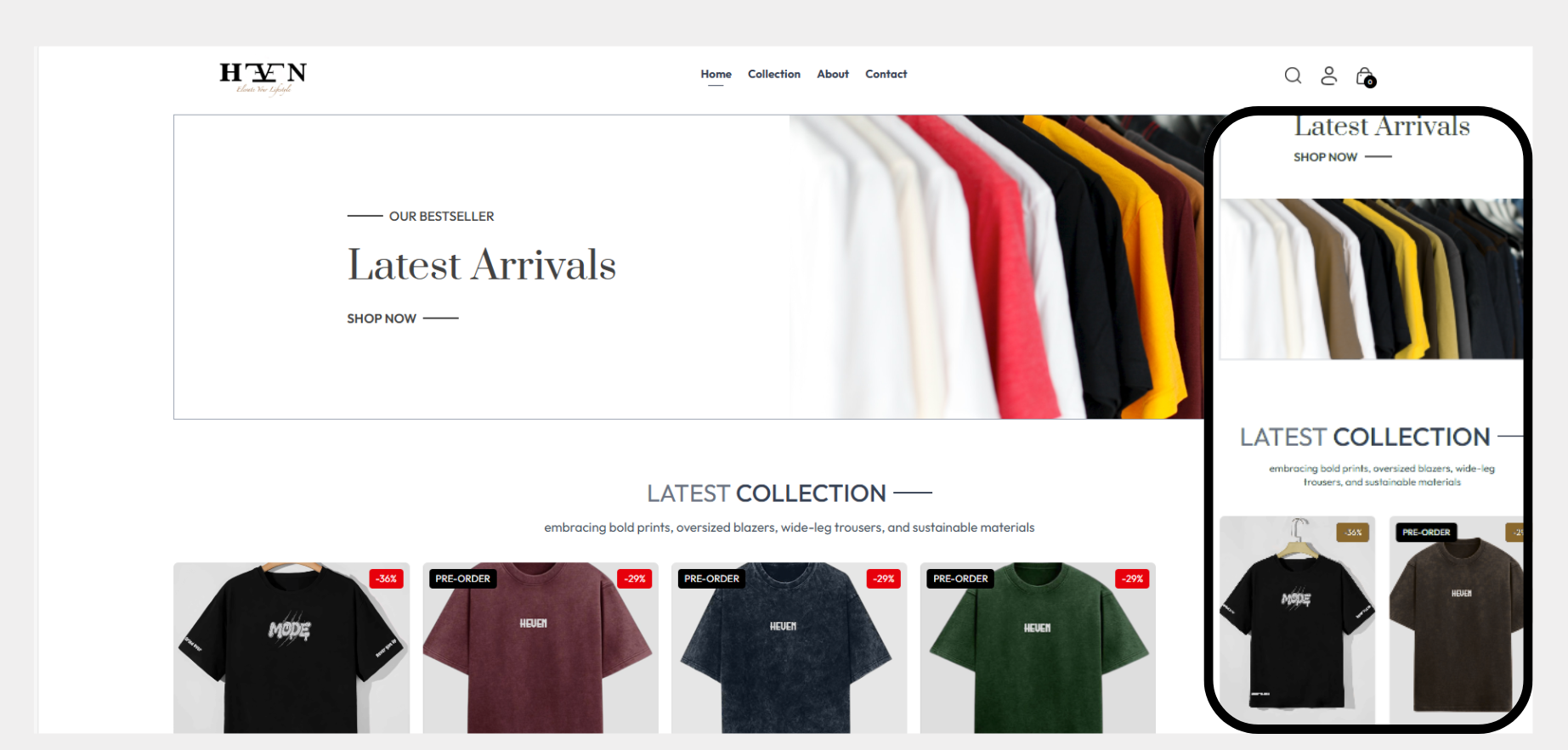Open the Collection menu item

[x=774, y=75]
